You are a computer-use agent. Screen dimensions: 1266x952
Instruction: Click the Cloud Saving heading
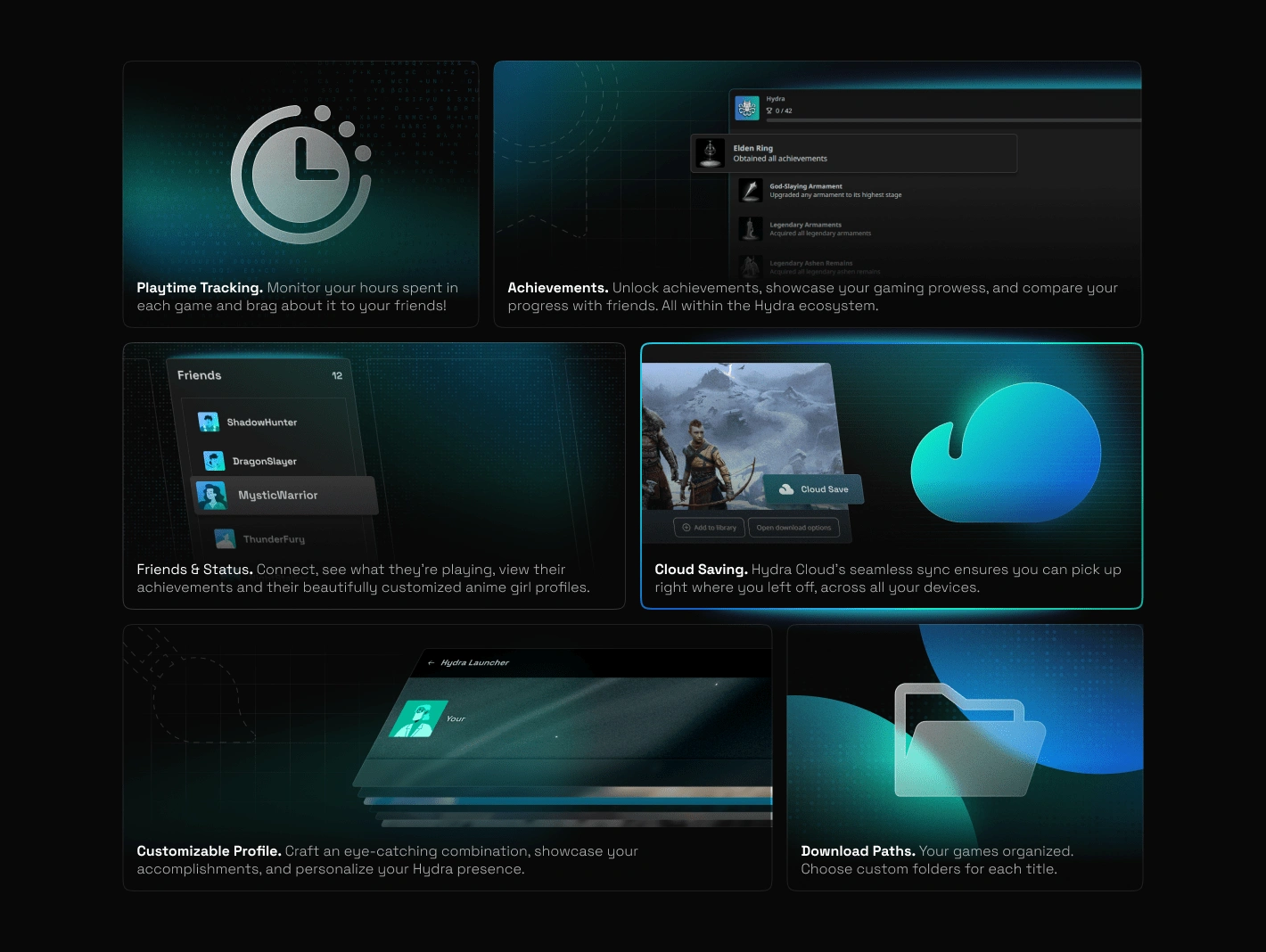(x=702, y=570)
